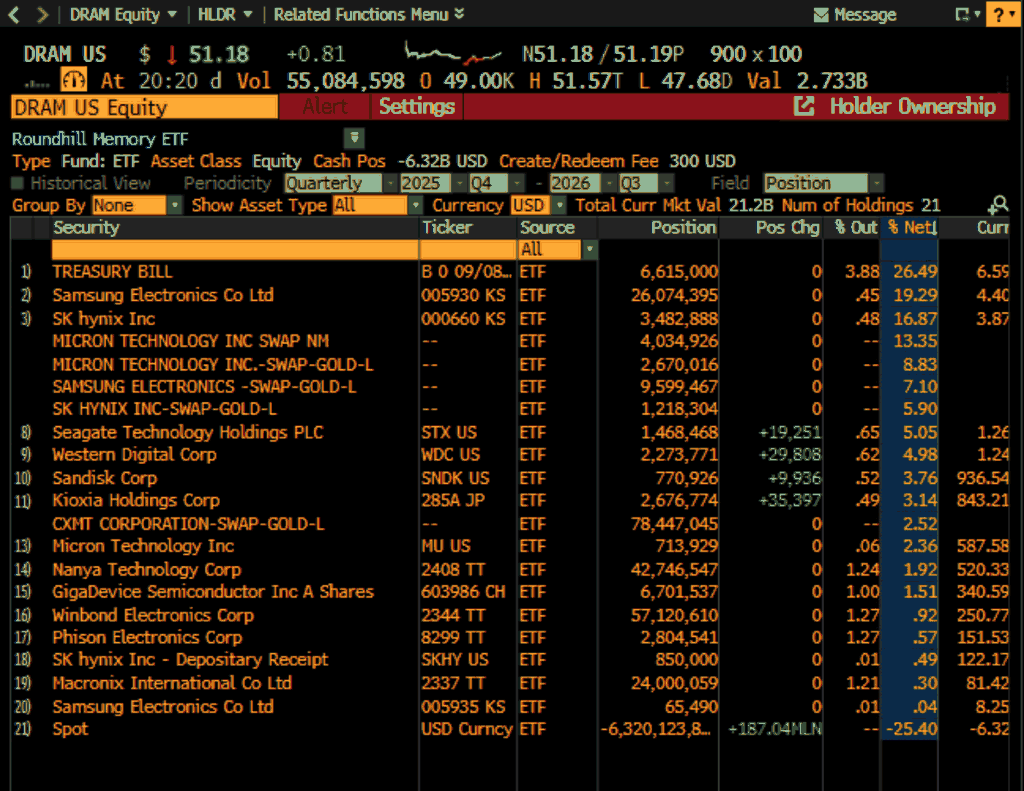
Task: Select Winbond Electronics Corp row
Action: [509, 615]
